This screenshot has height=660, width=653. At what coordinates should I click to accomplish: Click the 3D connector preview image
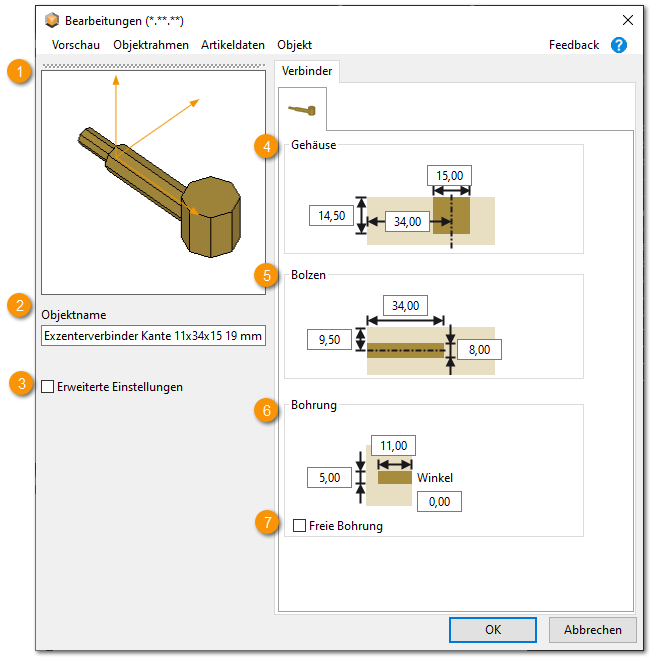(x=153, y=182)
